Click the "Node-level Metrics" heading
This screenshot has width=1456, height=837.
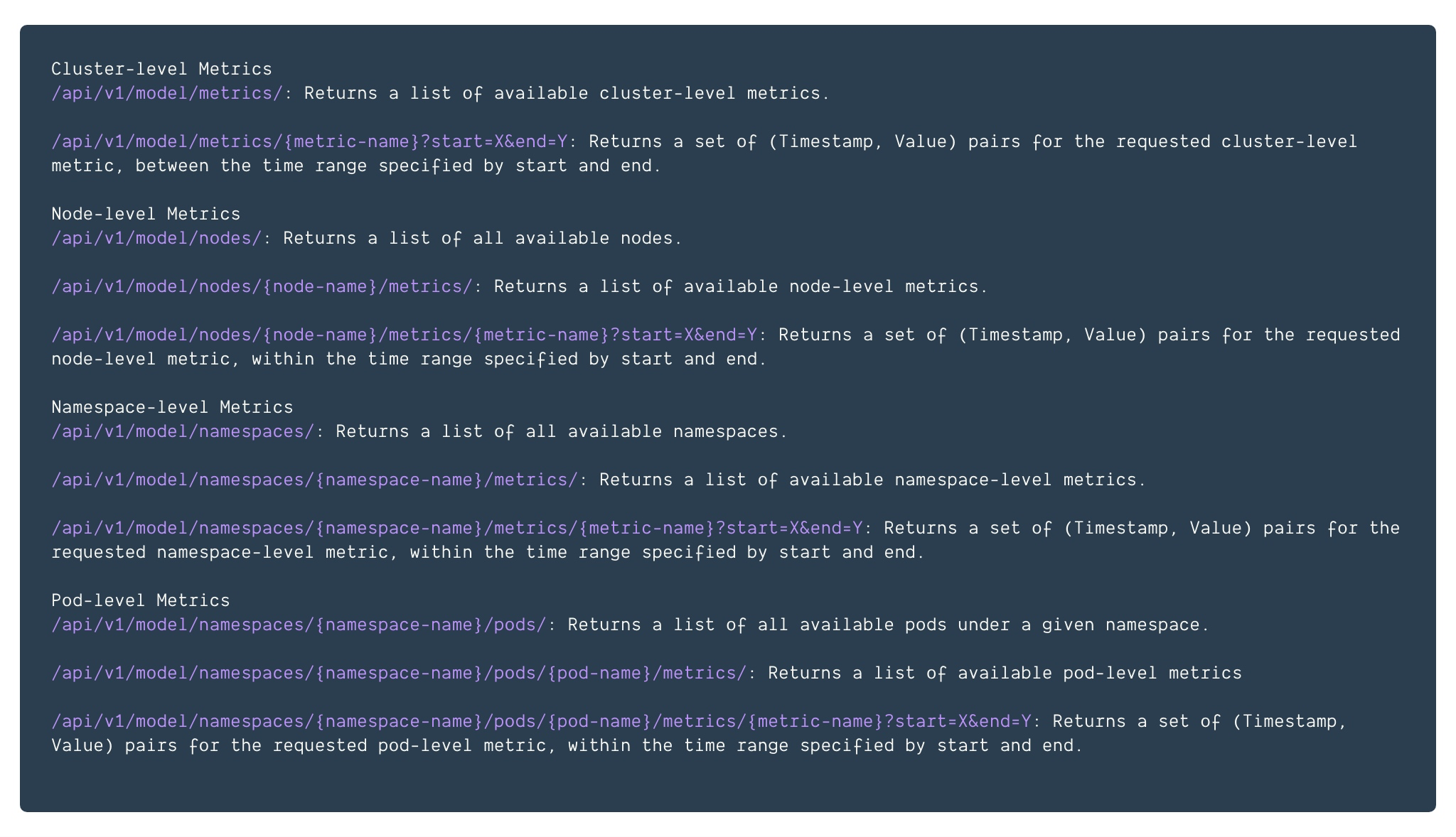click(x=146, y=214)
